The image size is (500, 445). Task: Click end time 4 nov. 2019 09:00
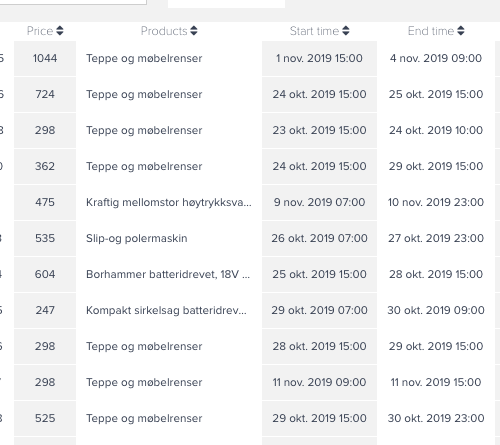[x=436, y=58]
